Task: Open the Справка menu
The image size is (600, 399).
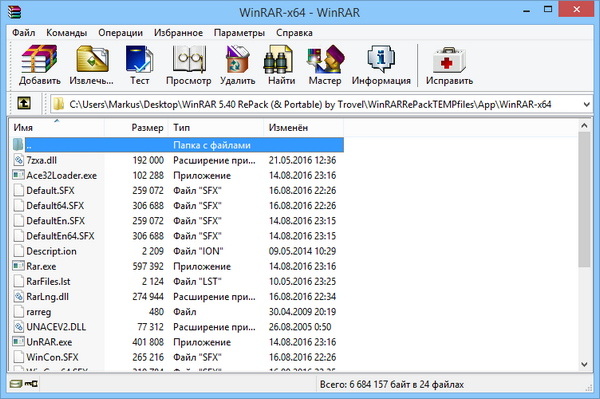Action: 294,33
